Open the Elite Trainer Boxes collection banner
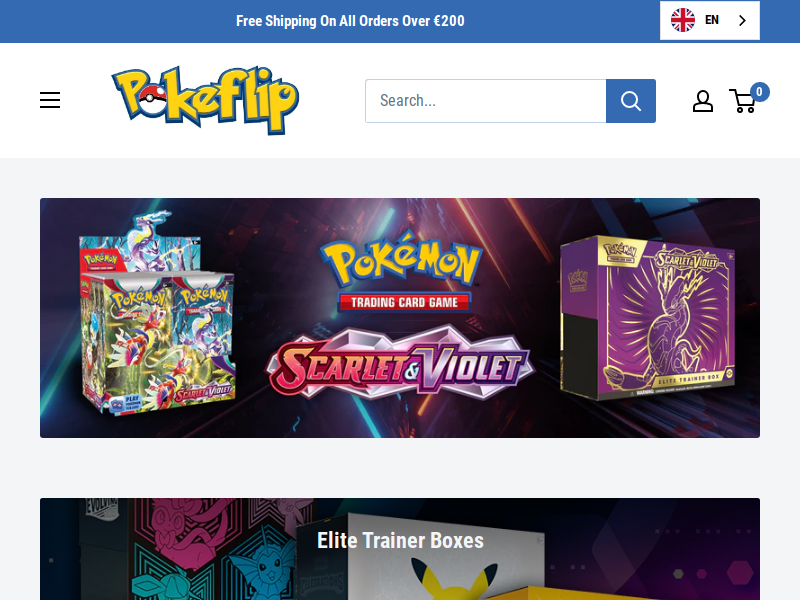Image resolution: width=800 pixels, height=600 pixels. 400,549
